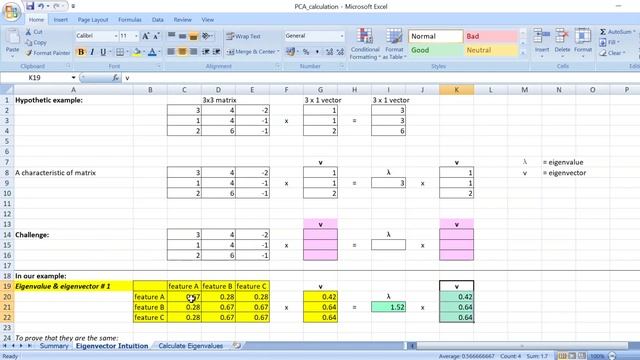Open Format as Table gallery
Viewport: 640px width, 360px height.
tap(394, 44)
